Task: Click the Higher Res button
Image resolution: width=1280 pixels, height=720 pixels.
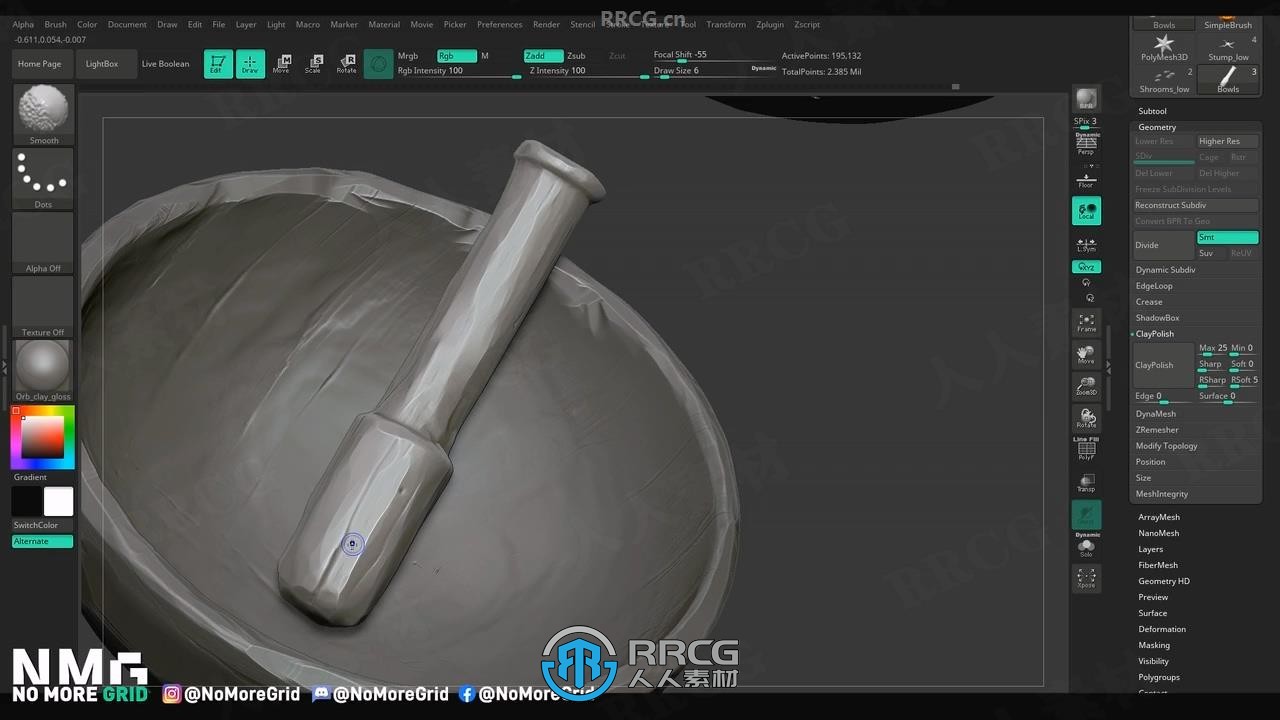Action: point(1227,141)
